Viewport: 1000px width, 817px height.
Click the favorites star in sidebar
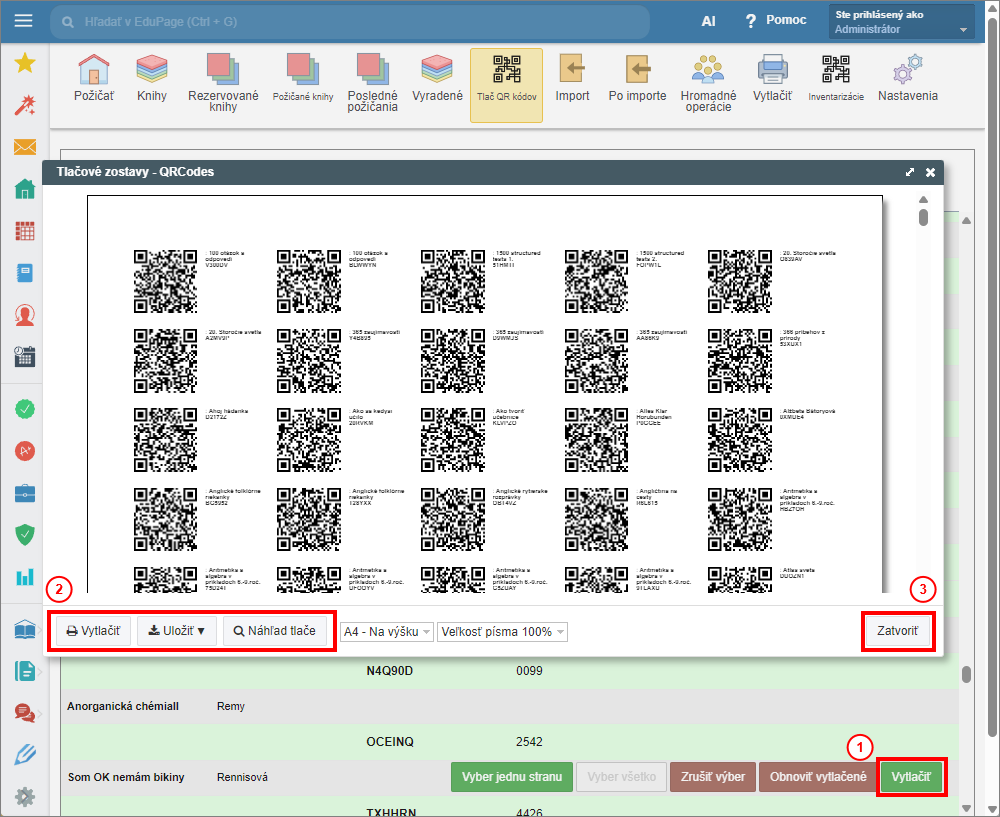[25, 64]
